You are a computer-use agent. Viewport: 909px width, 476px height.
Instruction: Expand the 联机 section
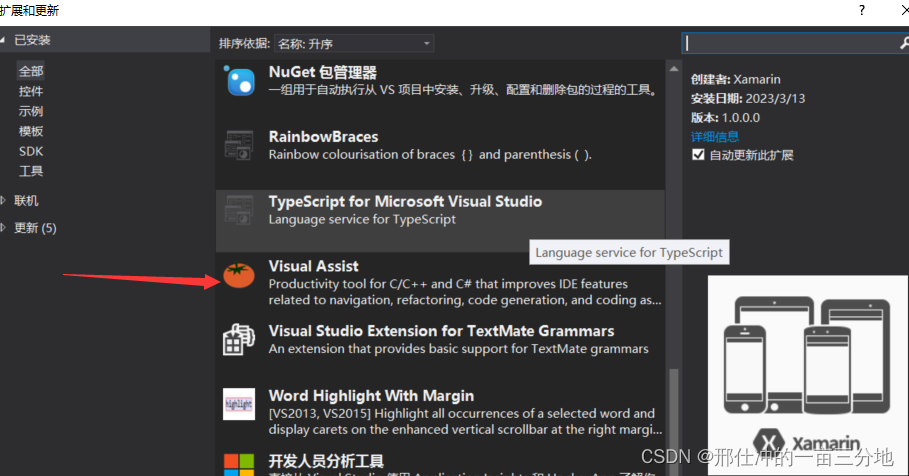[x=3, y=201]
